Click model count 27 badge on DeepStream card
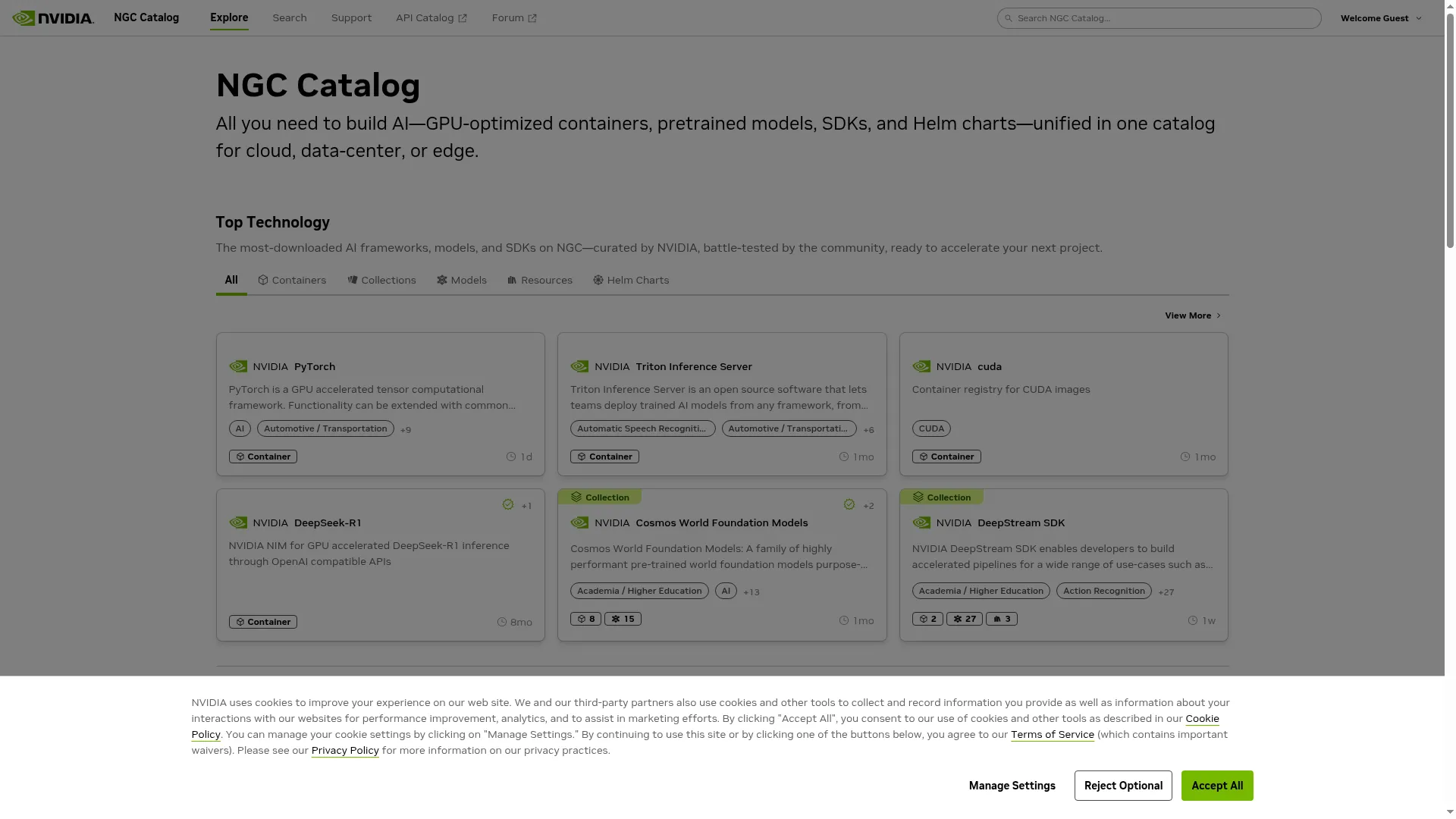The height and width of the screenshot is (819, 1456). tap(965, 620)
